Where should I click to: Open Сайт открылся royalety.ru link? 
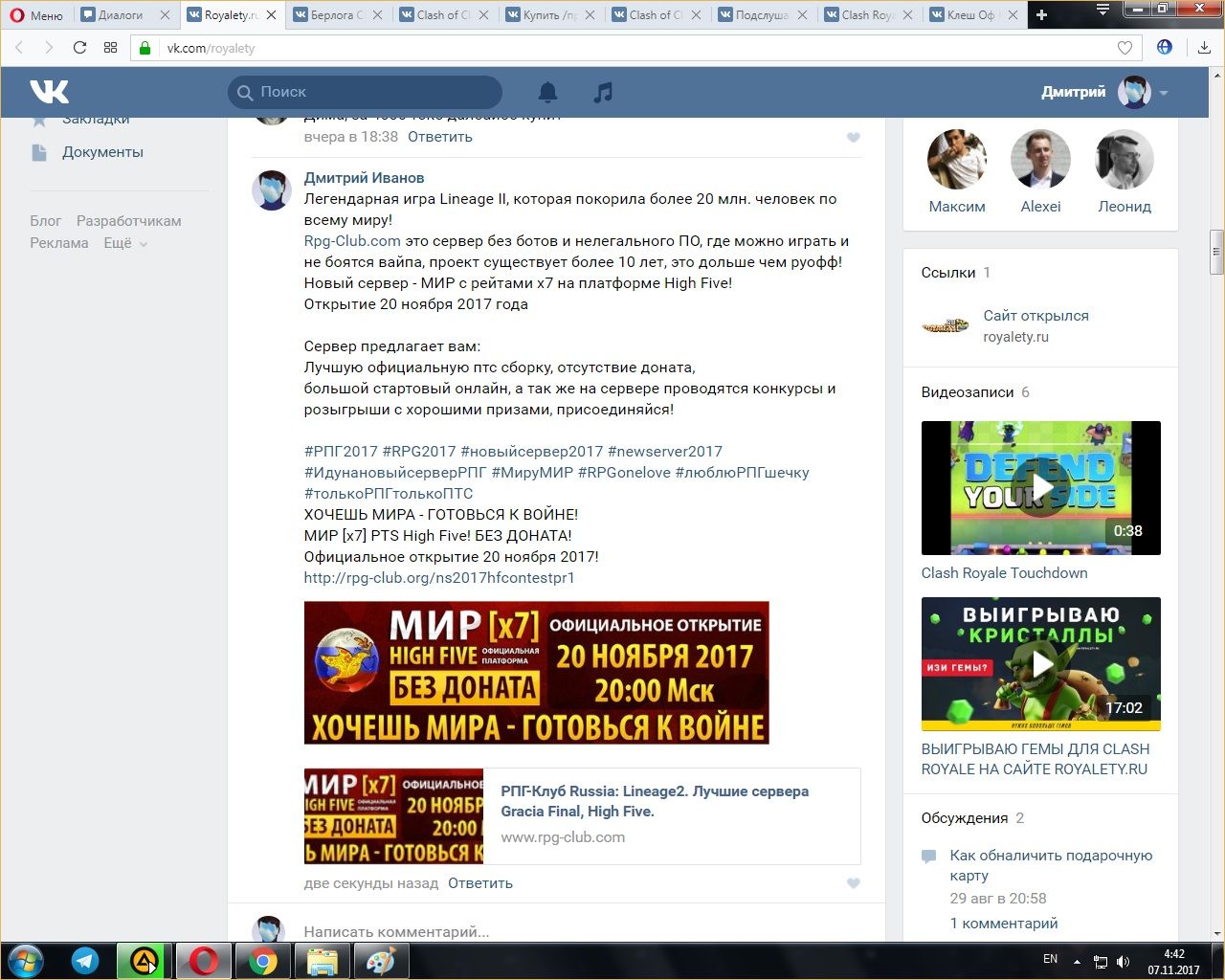(1036, 316)
